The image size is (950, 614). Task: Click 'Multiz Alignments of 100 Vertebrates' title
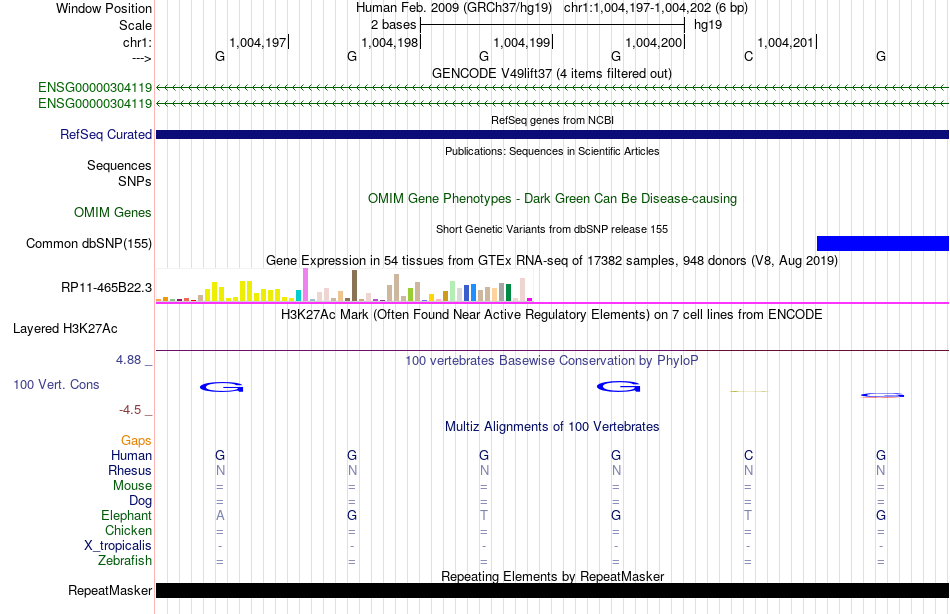point(552,427)
